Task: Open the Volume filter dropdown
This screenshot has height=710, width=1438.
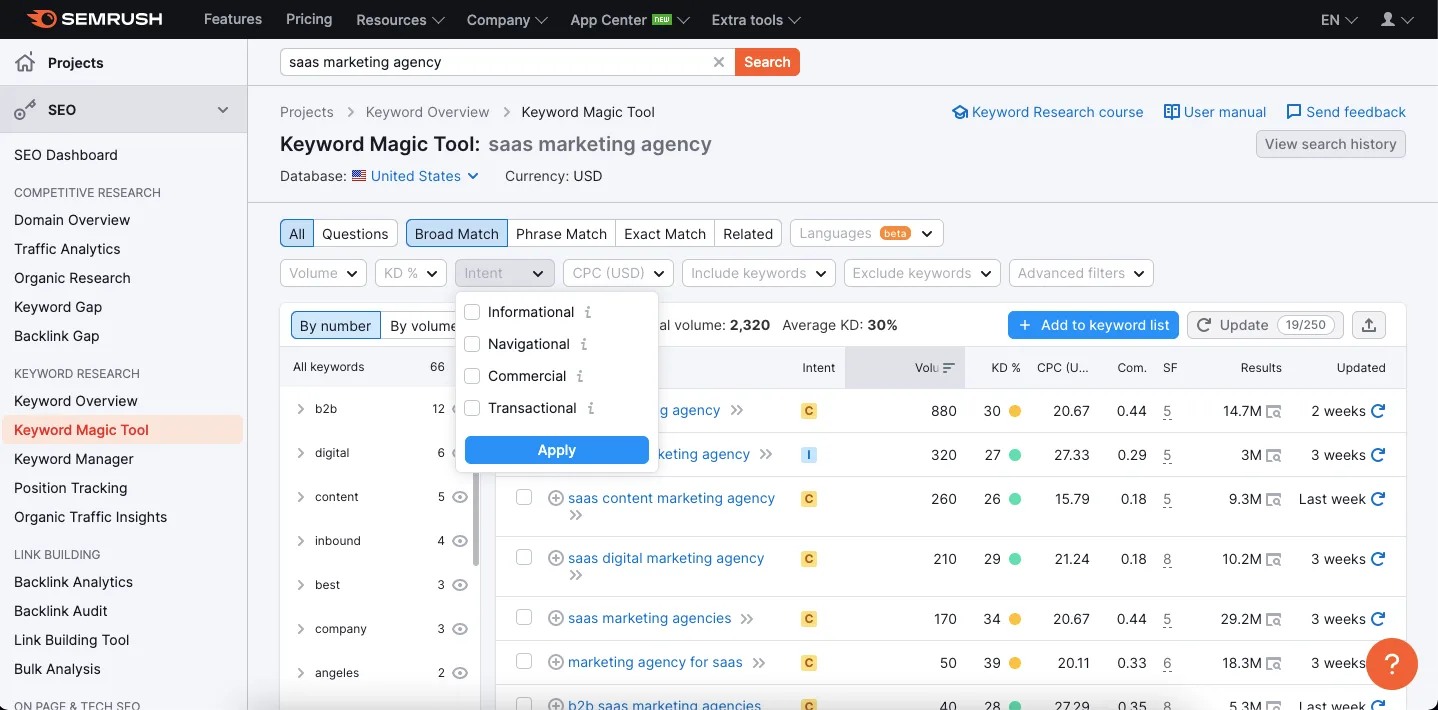Action: point(323,273)
